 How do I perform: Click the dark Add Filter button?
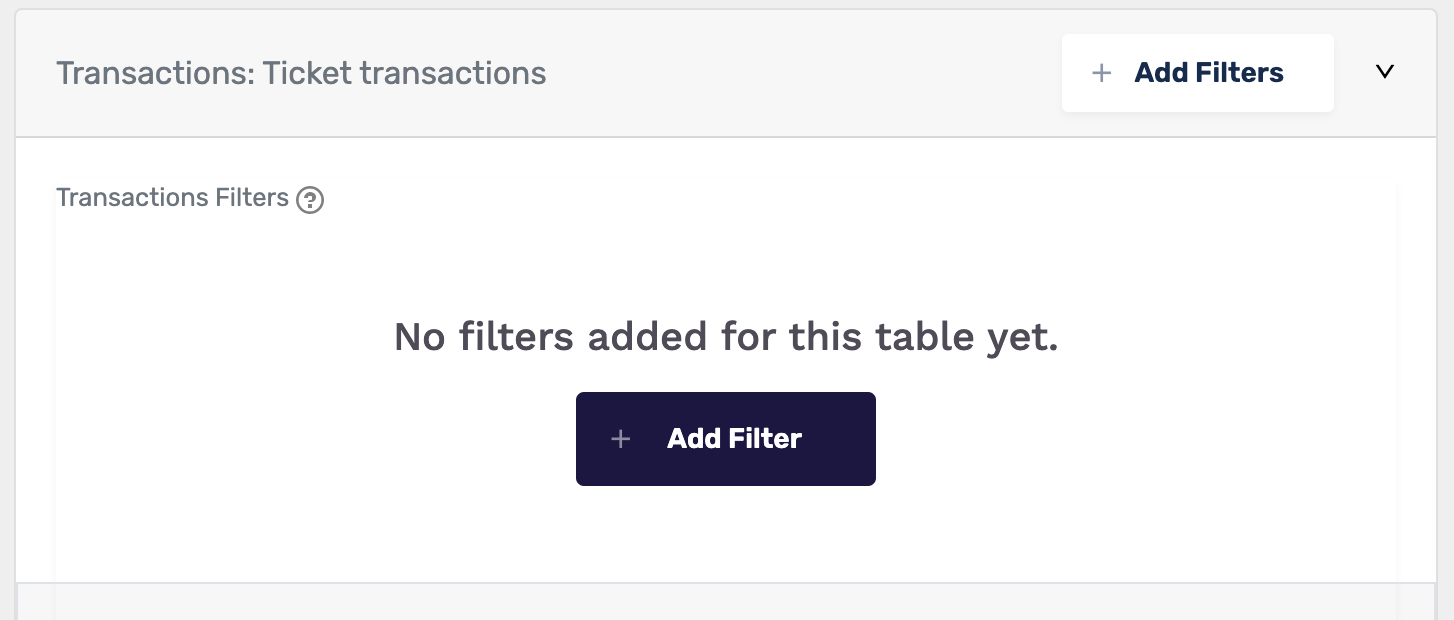pos(726,439)
